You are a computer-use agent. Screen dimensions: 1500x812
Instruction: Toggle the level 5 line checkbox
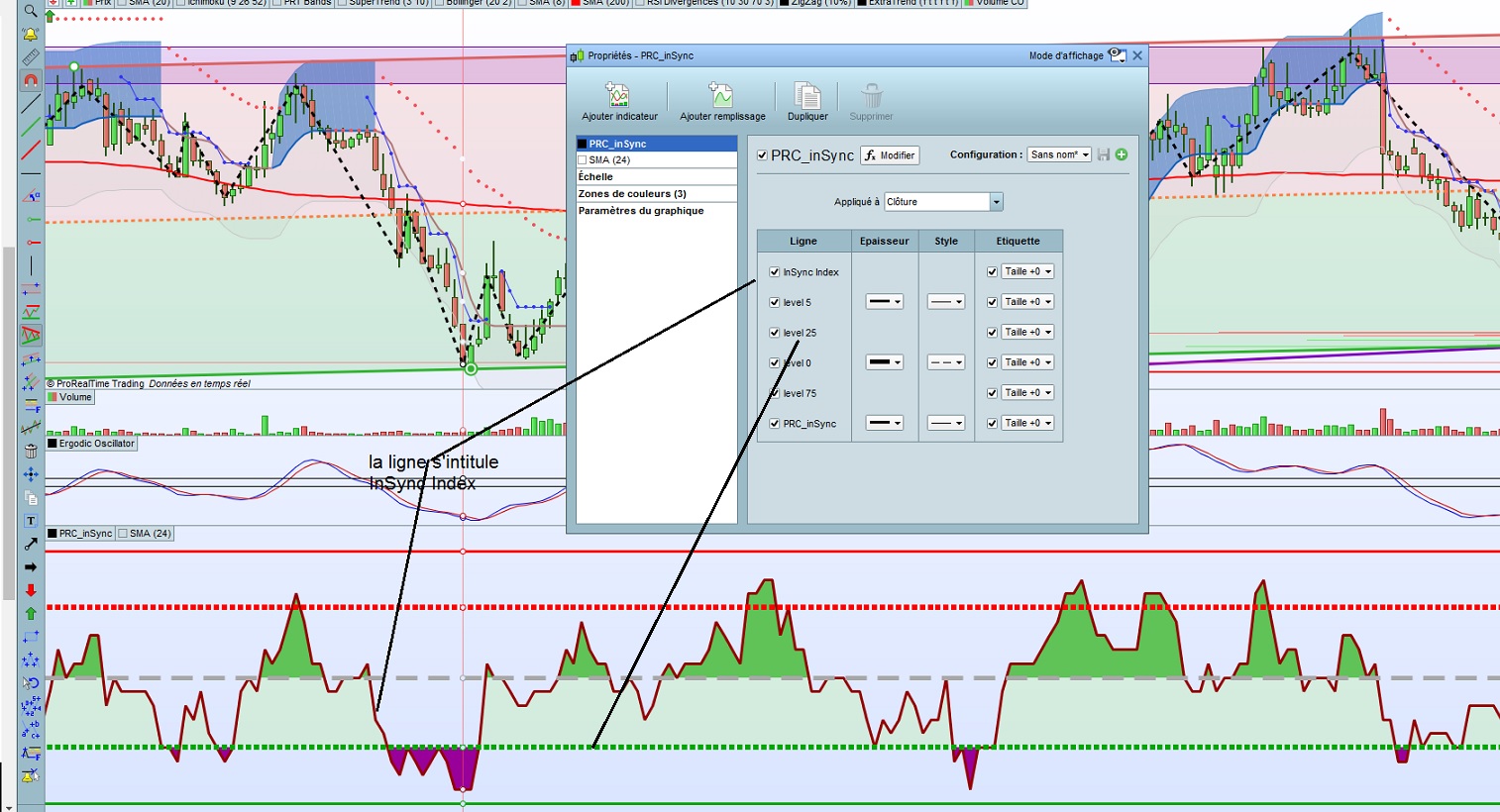(x=775, y=302)
